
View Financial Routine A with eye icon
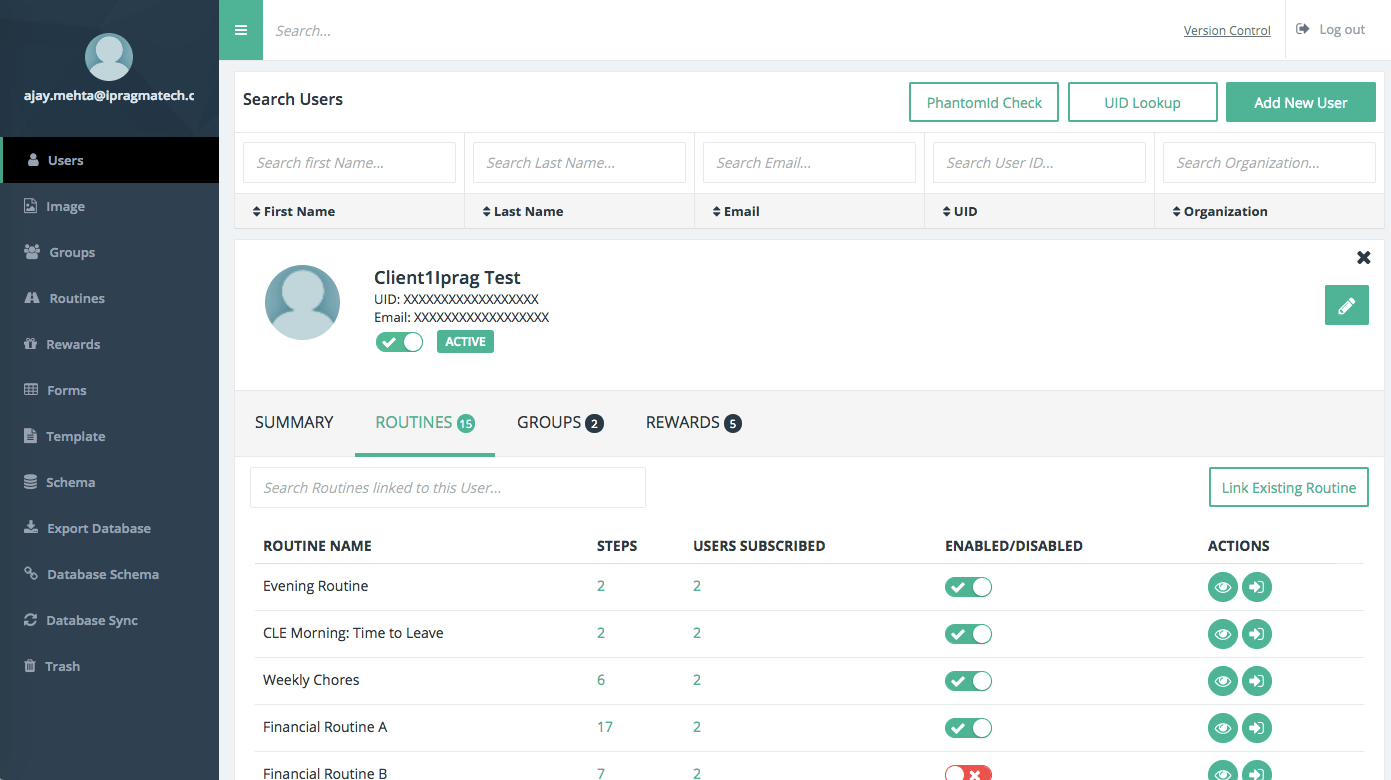click(x=1223, y=728)
